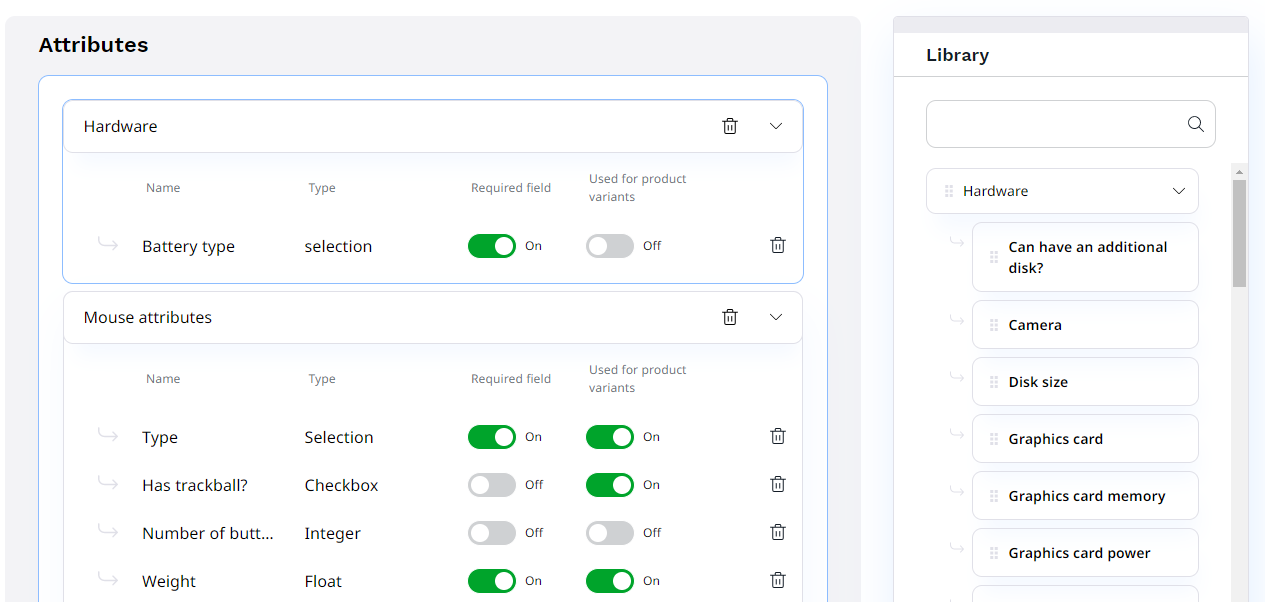The width and height of the screenshot is (1265, 602).
Task: Enable Required field for Has trackball?
Action: coord(492,485)
